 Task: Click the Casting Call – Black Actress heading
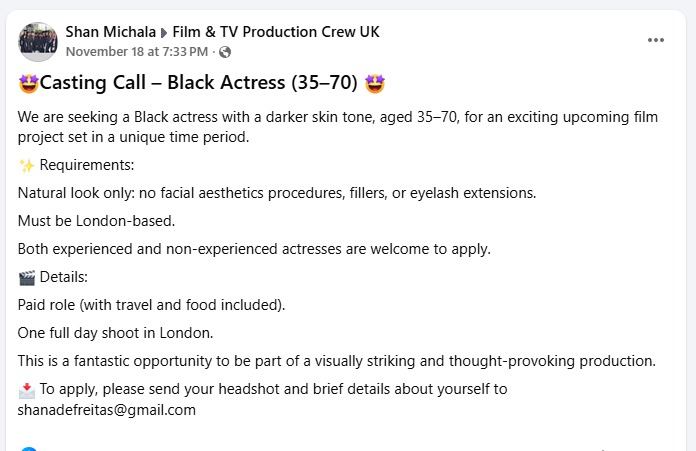(200, 84)
